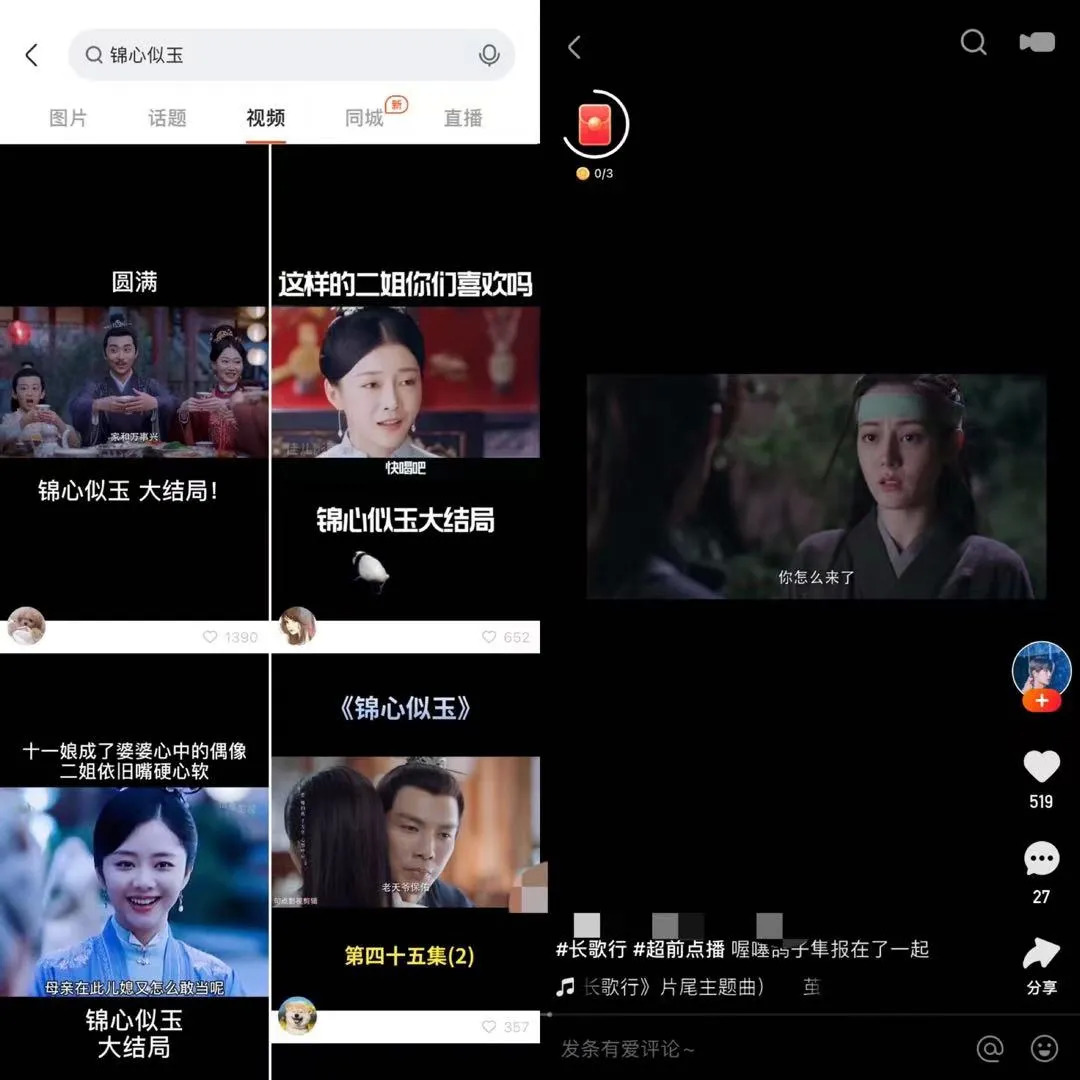Viewport: 1080px width, 1080px height.
Task: Switch to the 图片 tab
Action: point(68,118)
